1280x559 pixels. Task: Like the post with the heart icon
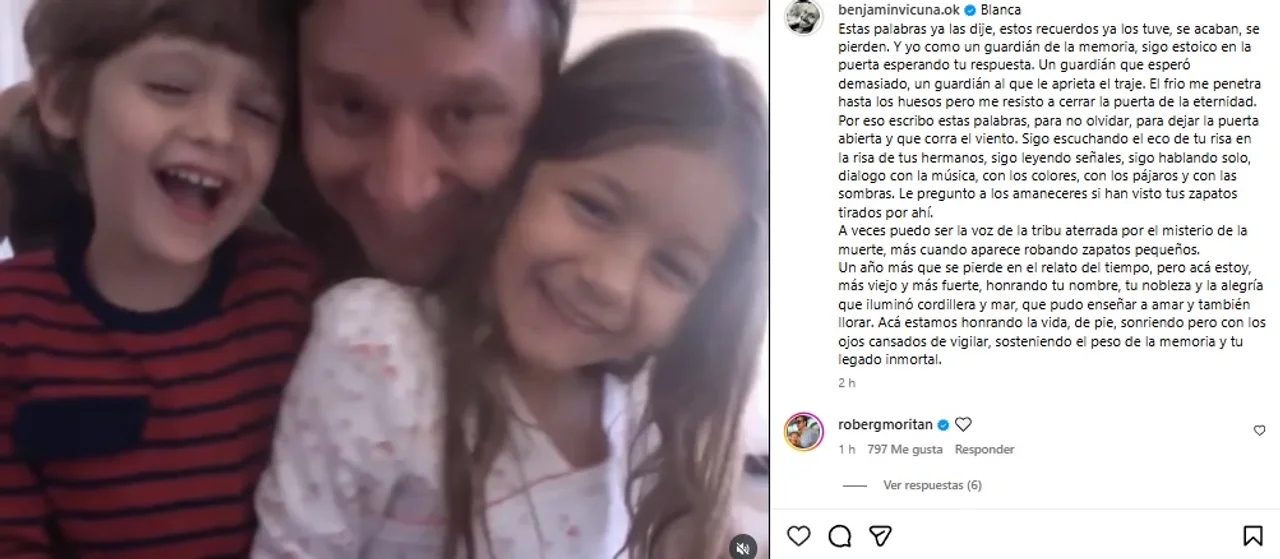pos(798,536)
